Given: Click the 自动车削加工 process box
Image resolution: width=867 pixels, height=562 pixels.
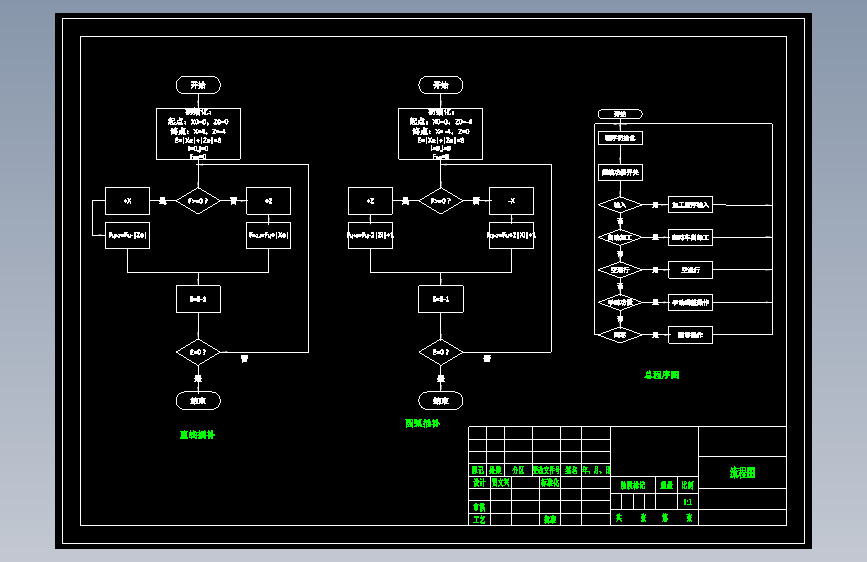Looking at the screenshot, I should (x=691, y=237).
